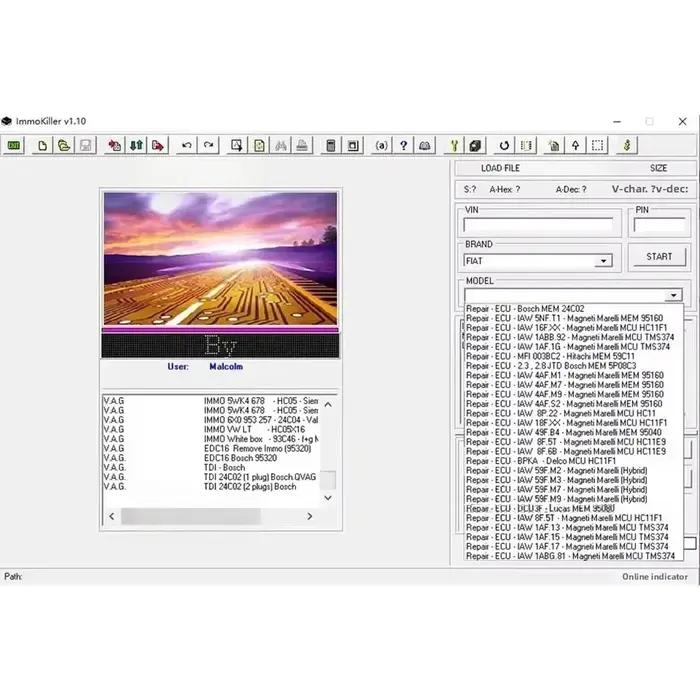Collapse the MODEL dropdown arrow
700x700 pixels.
[673, 295]
